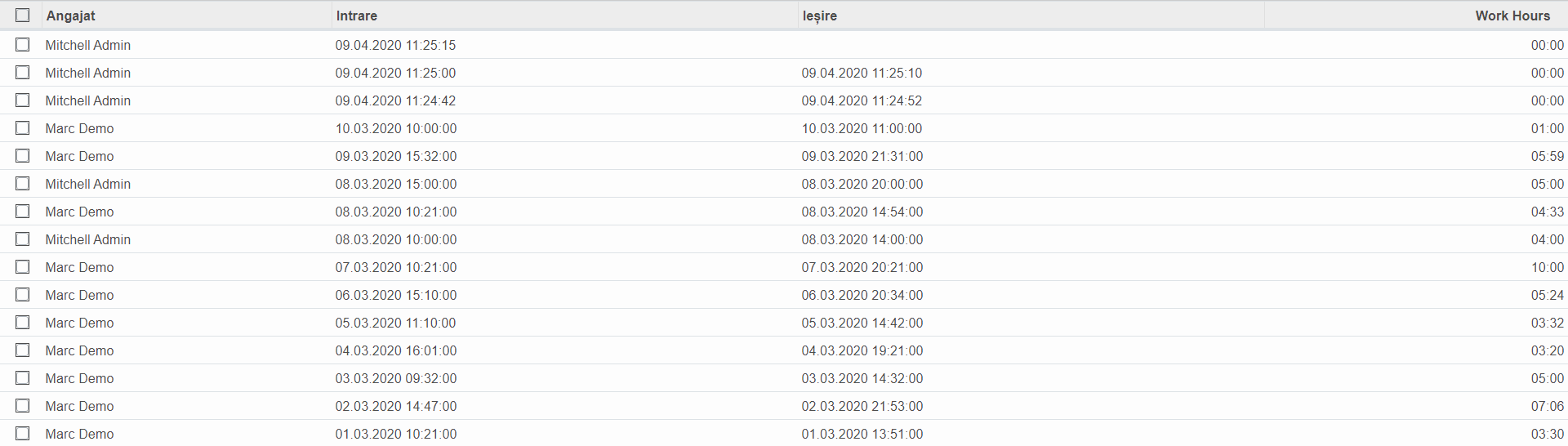Select checkbox for entry 05.03.2020 11:10:00
The height and width of the screenshot is (446, 1568).
pyautogui.click(x=22, y=323)
